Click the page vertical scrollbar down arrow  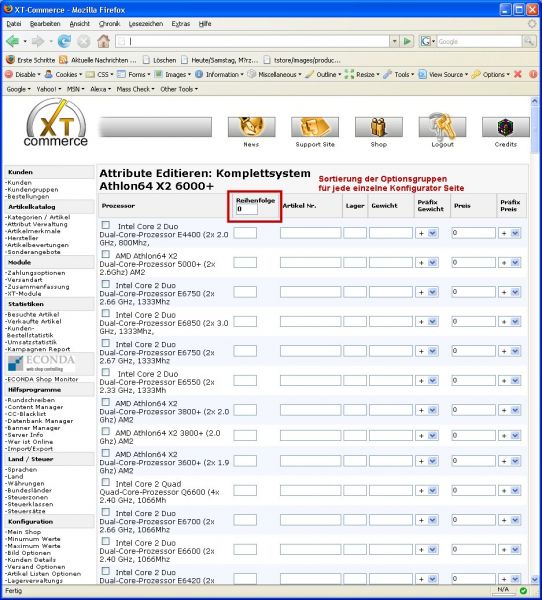click(534, 579)
